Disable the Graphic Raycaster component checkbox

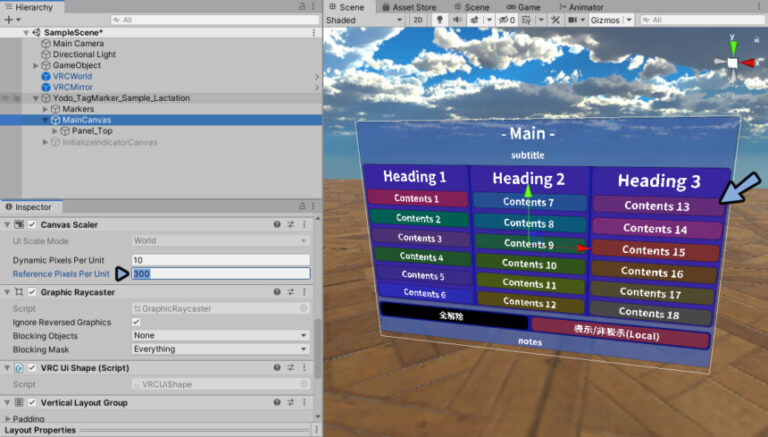32,292
